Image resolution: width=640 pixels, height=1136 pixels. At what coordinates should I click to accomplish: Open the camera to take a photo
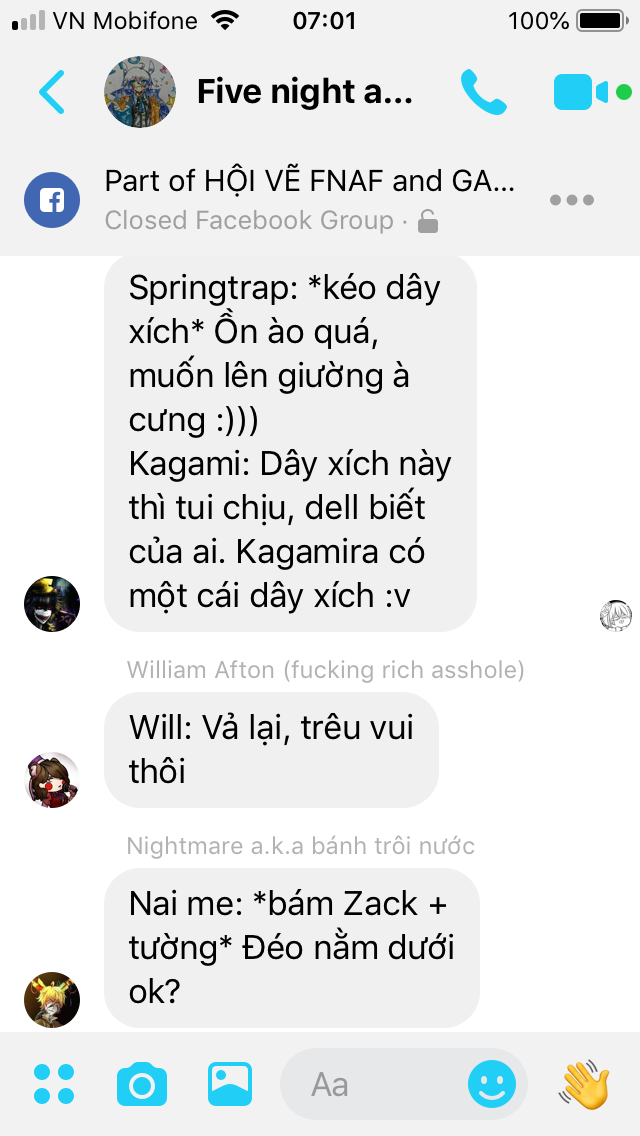coord(142,1084)
